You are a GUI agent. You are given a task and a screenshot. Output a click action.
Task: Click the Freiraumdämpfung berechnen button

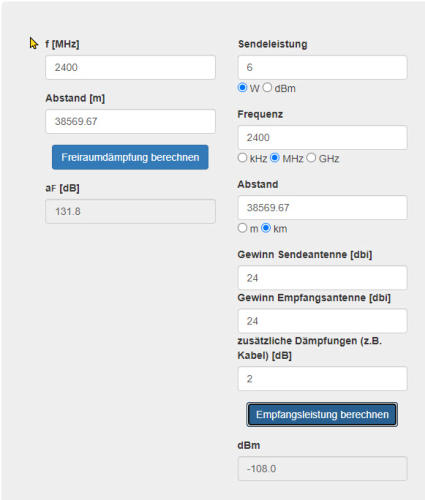tap(130, 157)
